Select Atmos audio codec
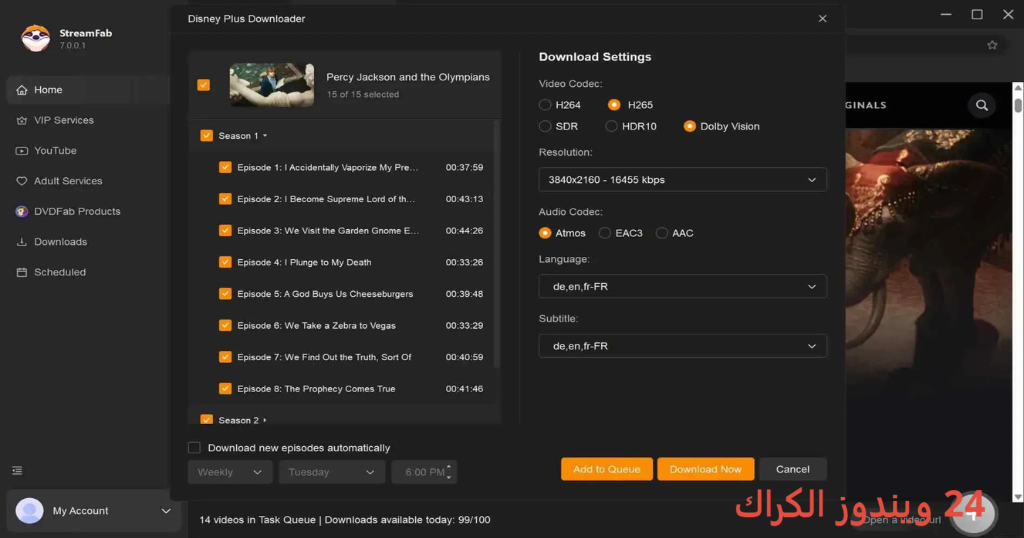Screen dimensions: 1024x538 [545, 233]
